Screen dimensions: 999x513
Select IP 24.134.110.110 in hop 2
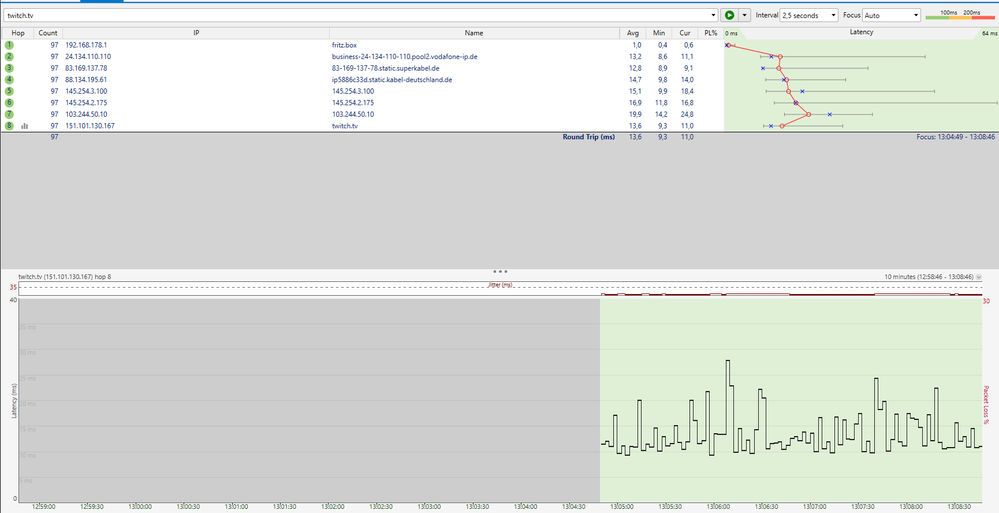pyautogui.click(x=88, y=57)
